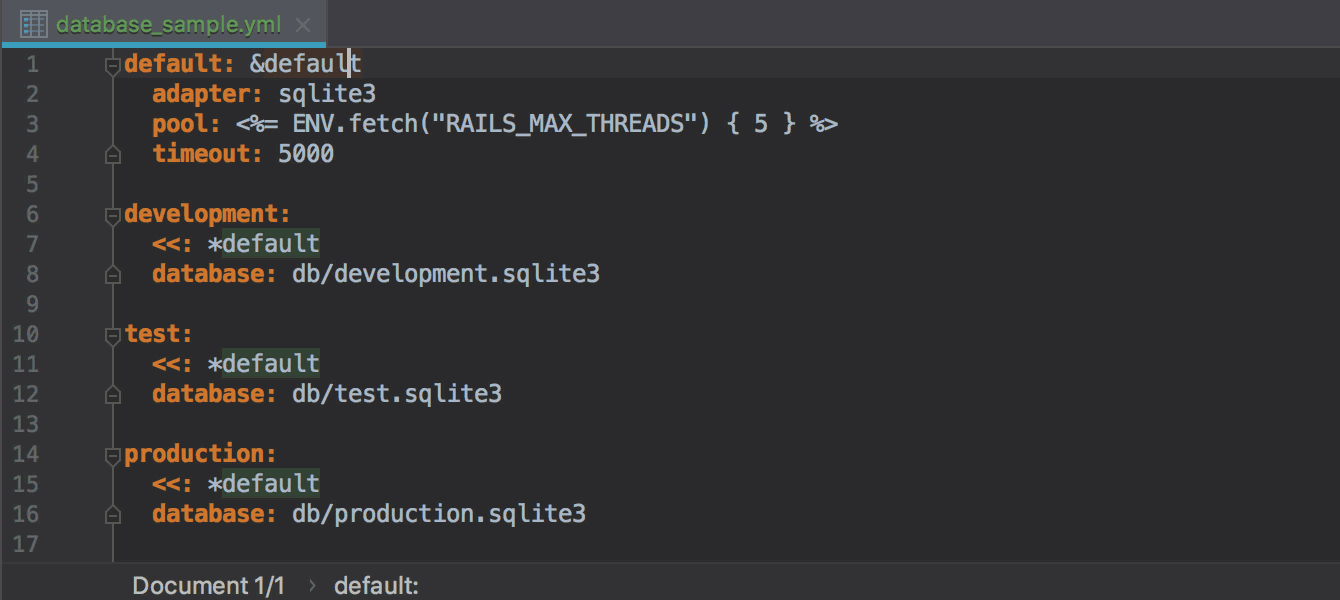Click Document 1/1 in the breadcrumb bar
Image resolution: width=1340 pixels, height=600 pixels.
coord(209,586)
